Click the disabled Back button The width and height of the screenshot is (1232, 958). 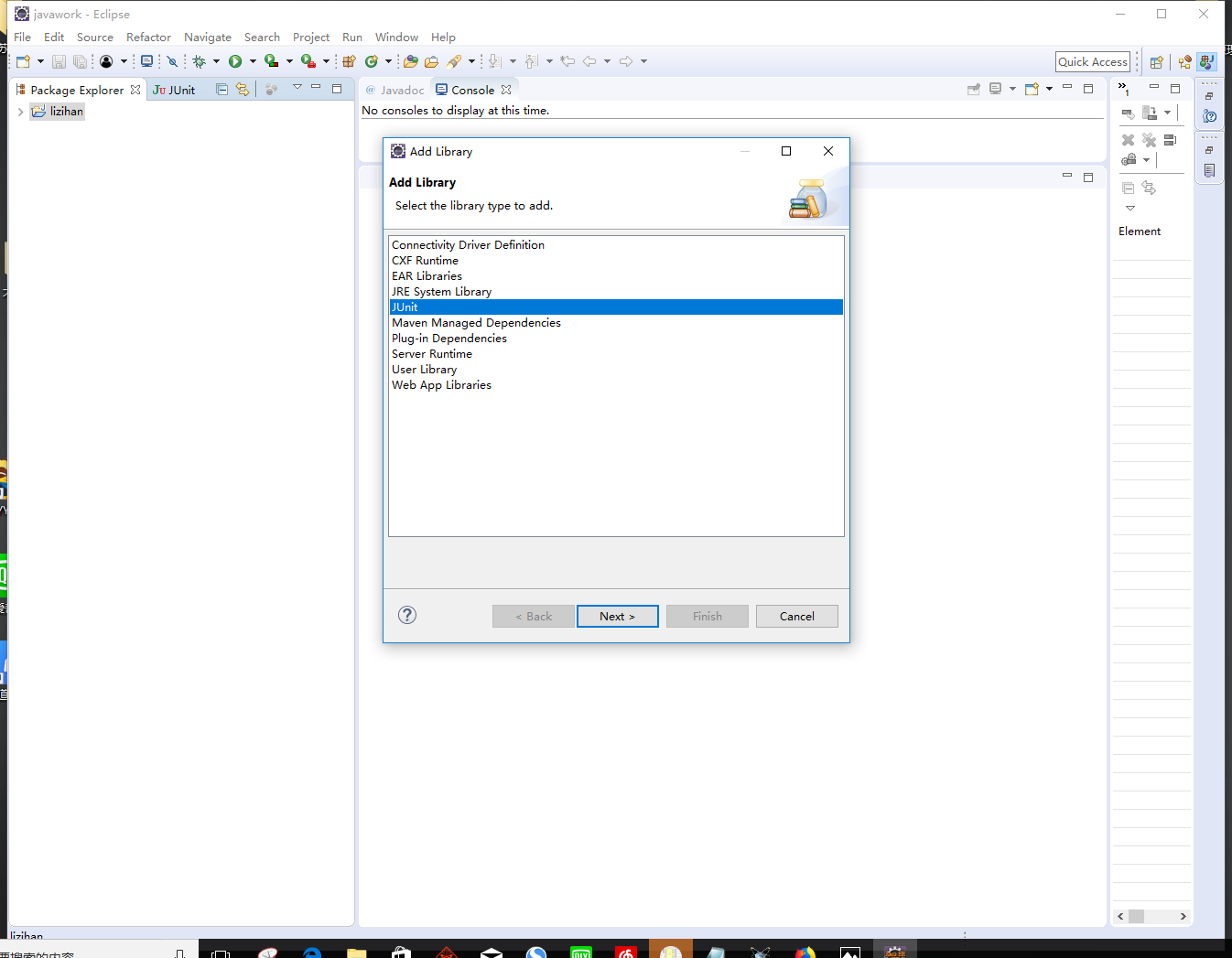pyautogui.click(x=534, y=616)
